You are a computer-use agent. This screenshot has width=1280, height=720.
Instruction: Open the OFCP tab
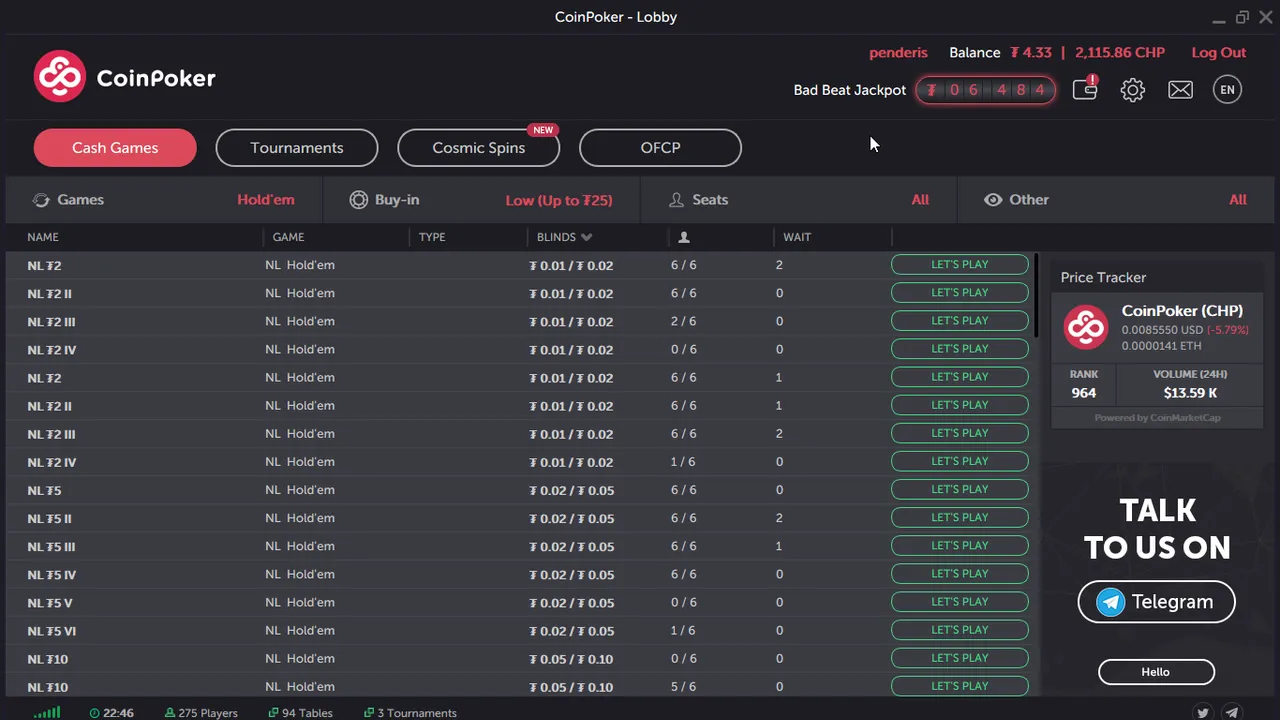[660, 148]
